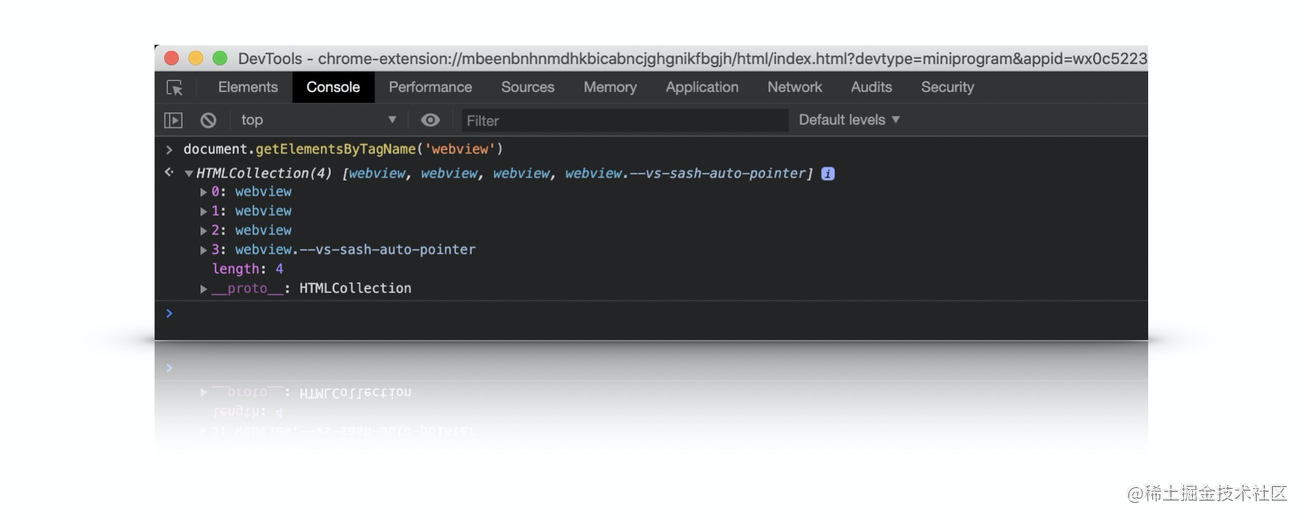The image size is (1304, 519).
Task: Click the empty console prompt line
Action: 650,314
